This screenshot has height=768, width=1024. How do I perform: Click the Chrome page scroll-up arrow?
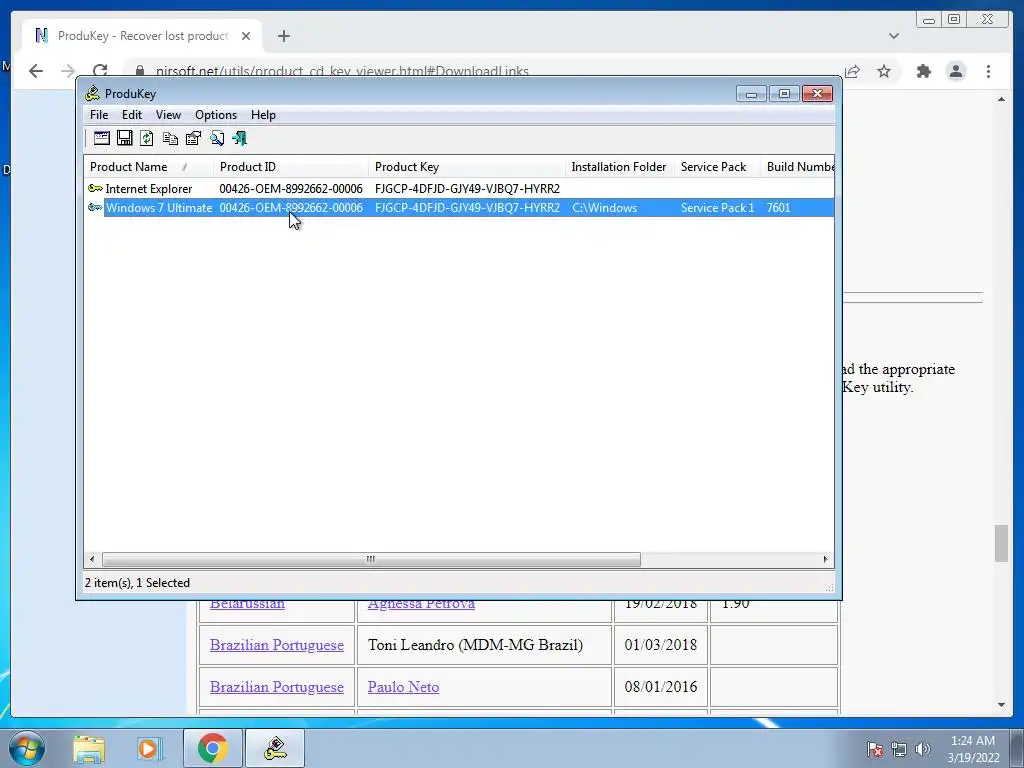click(1001, 99)
